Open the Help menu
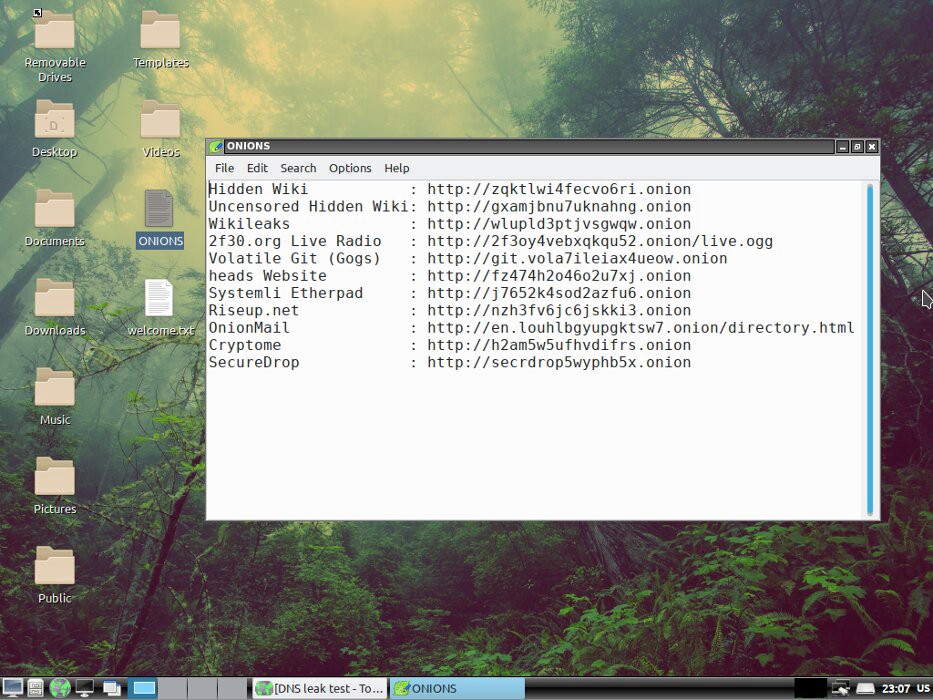 point(396,168)
